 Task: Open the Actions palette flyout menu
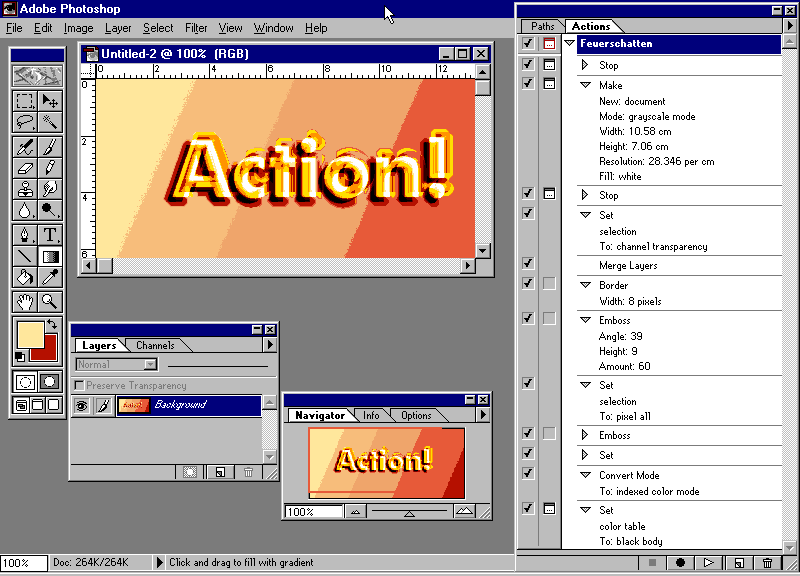tap(790, 26)
